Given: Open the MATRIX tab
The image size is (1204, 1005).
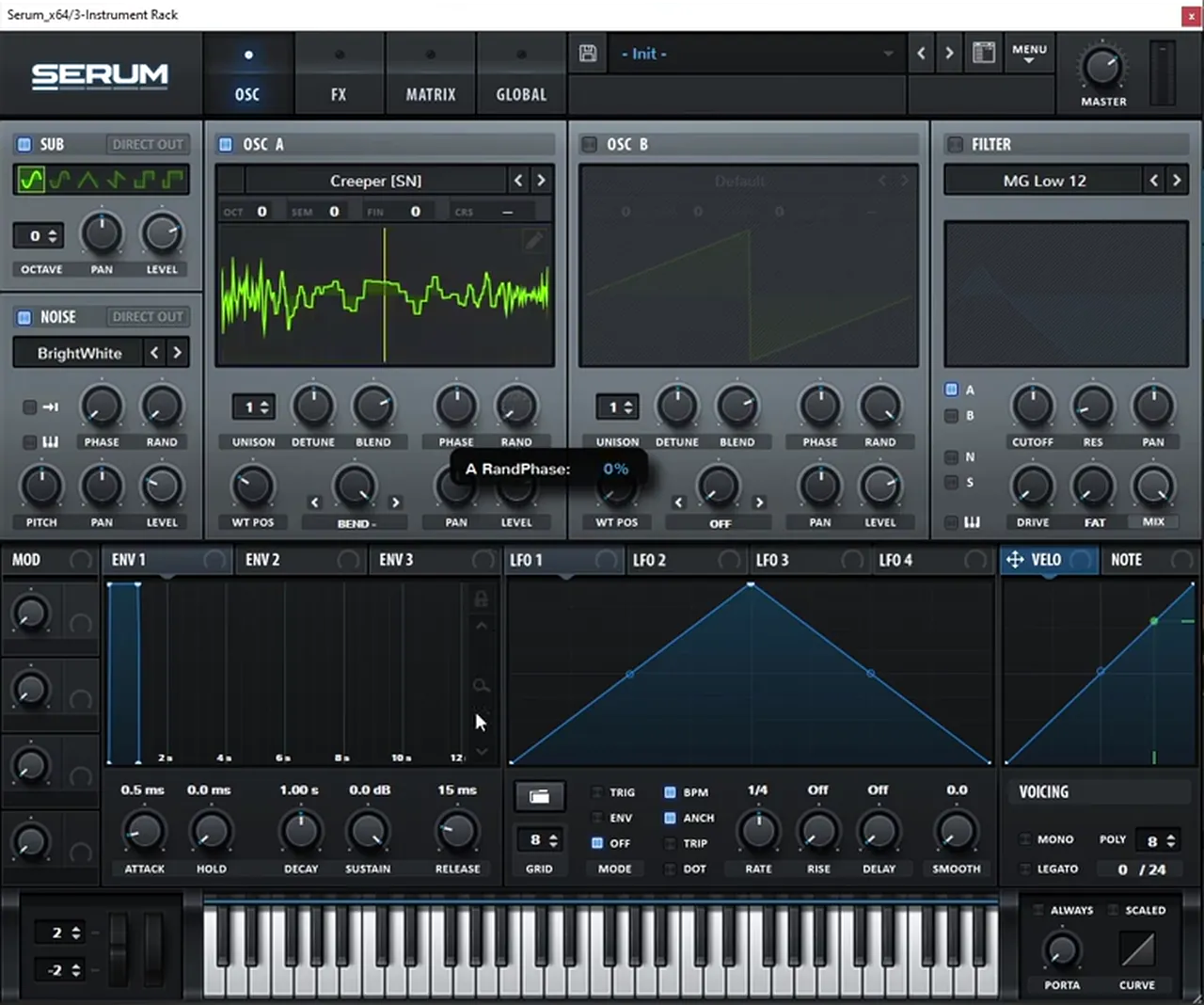Looking at the screenshot, I should click(x=431, y=75).
